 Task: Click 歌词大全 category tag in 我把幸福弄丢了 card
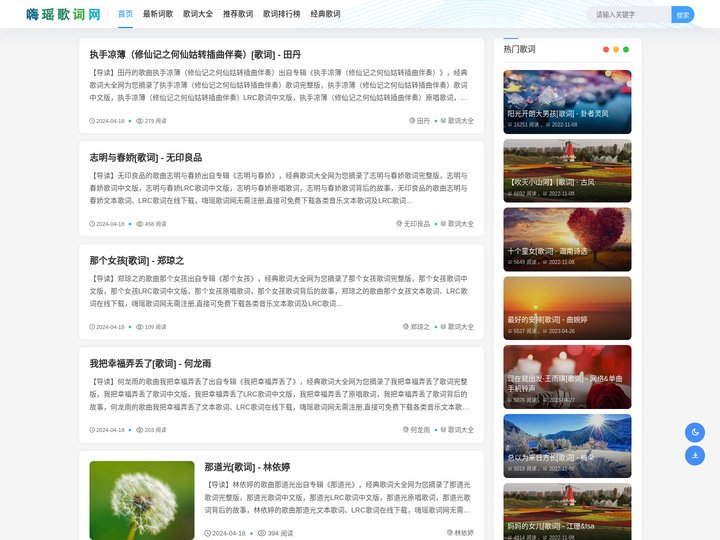pyautogui.click(x=457, y=430)
